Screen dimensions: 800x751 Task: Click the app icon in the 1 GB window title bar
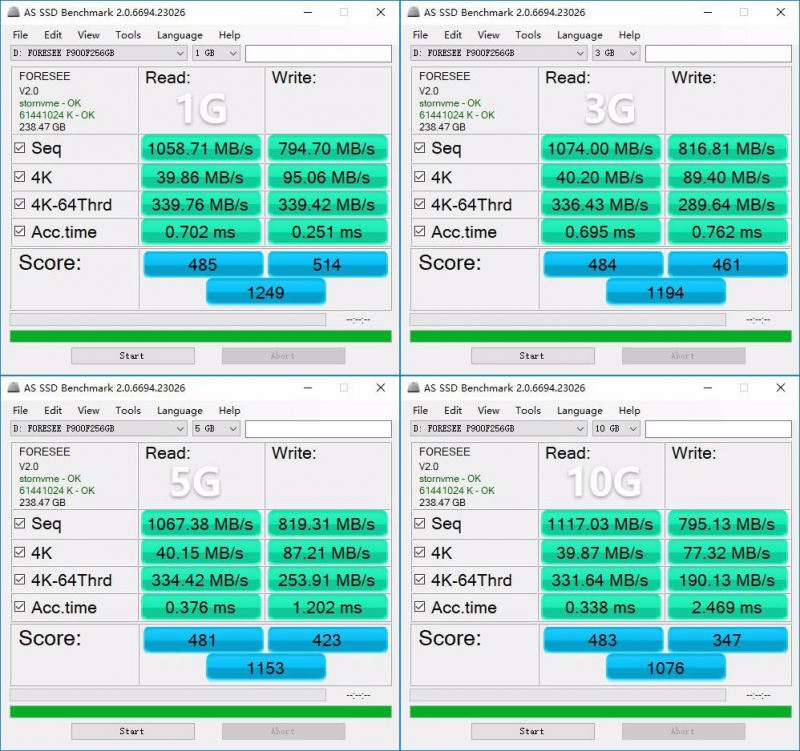(x=12, y=13)
